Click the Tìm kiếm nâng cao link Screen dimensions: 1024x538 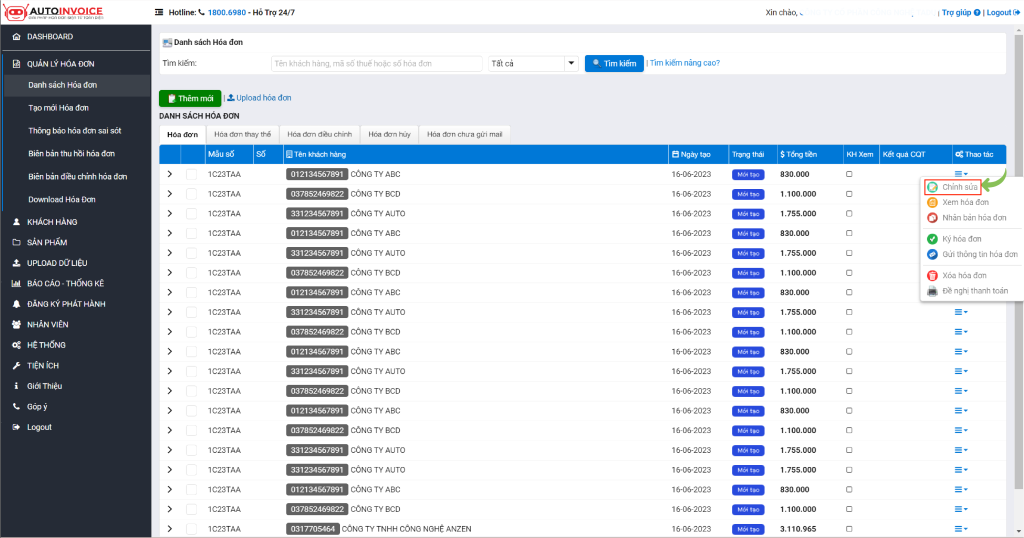point(685,63)
